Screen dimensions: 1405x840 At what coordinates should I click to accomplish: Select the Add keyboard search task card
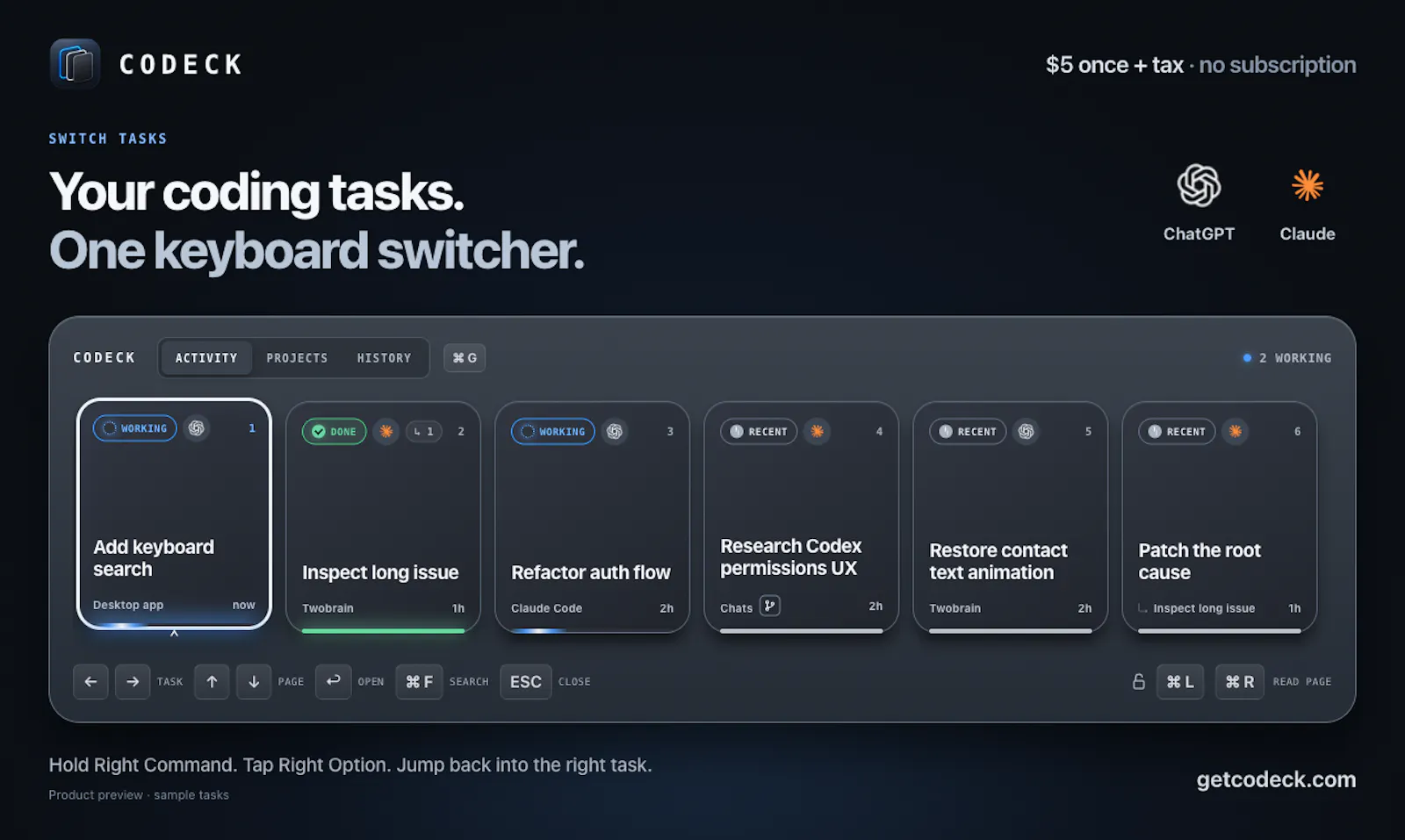[174, 514]
